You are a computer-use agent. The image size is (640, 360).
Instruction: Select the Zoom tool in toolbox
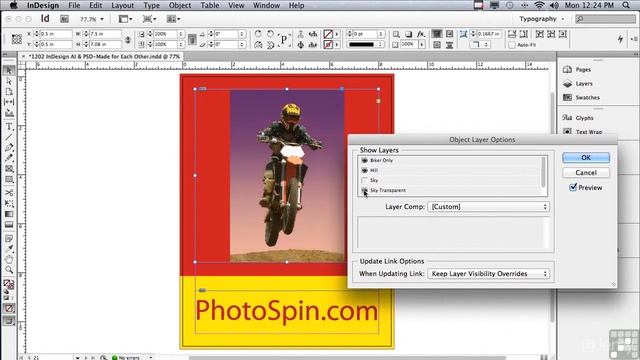(x=9, y=269)
